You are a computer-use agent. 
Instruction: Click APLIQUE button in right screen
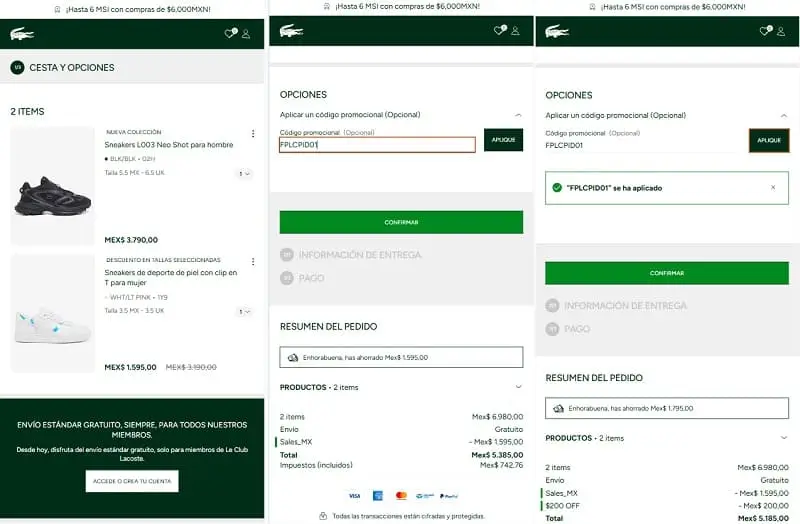point(769,140)
